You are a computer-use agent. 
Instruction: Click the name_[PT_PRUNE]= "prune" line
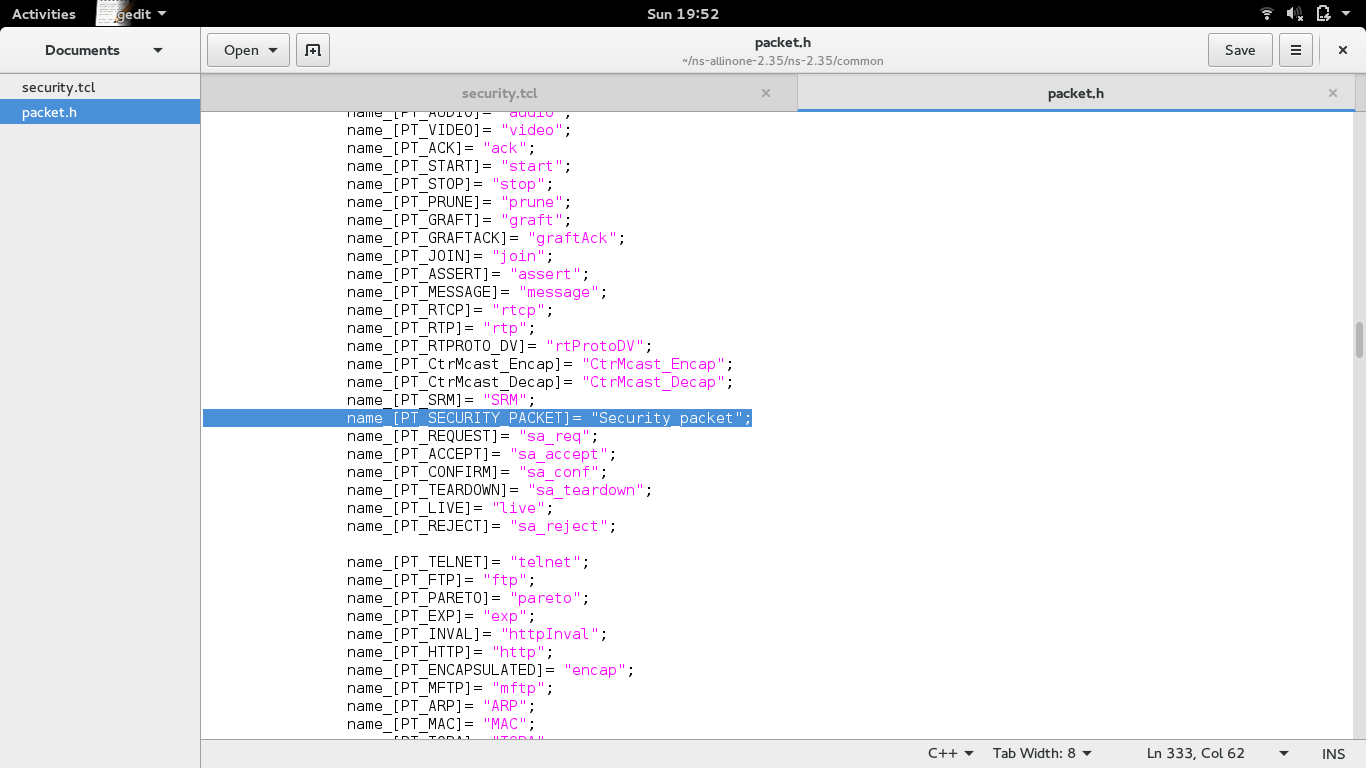459,202
